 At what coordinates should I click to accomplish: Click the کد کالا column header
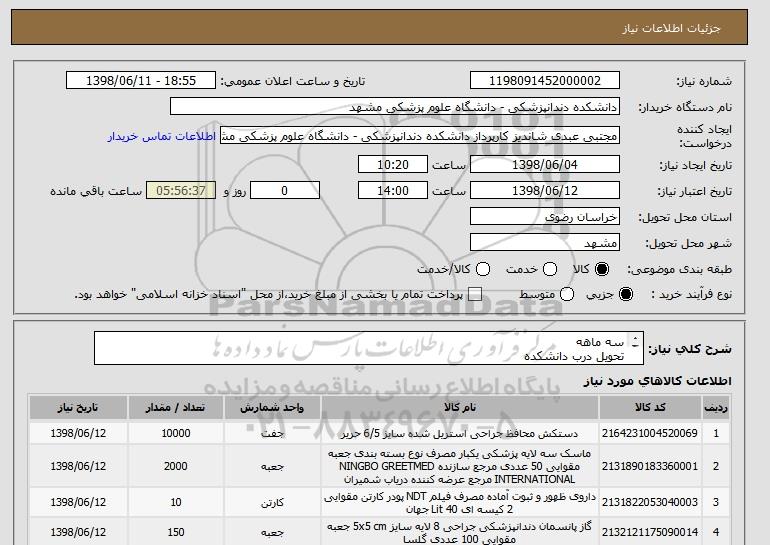[650, 408]
